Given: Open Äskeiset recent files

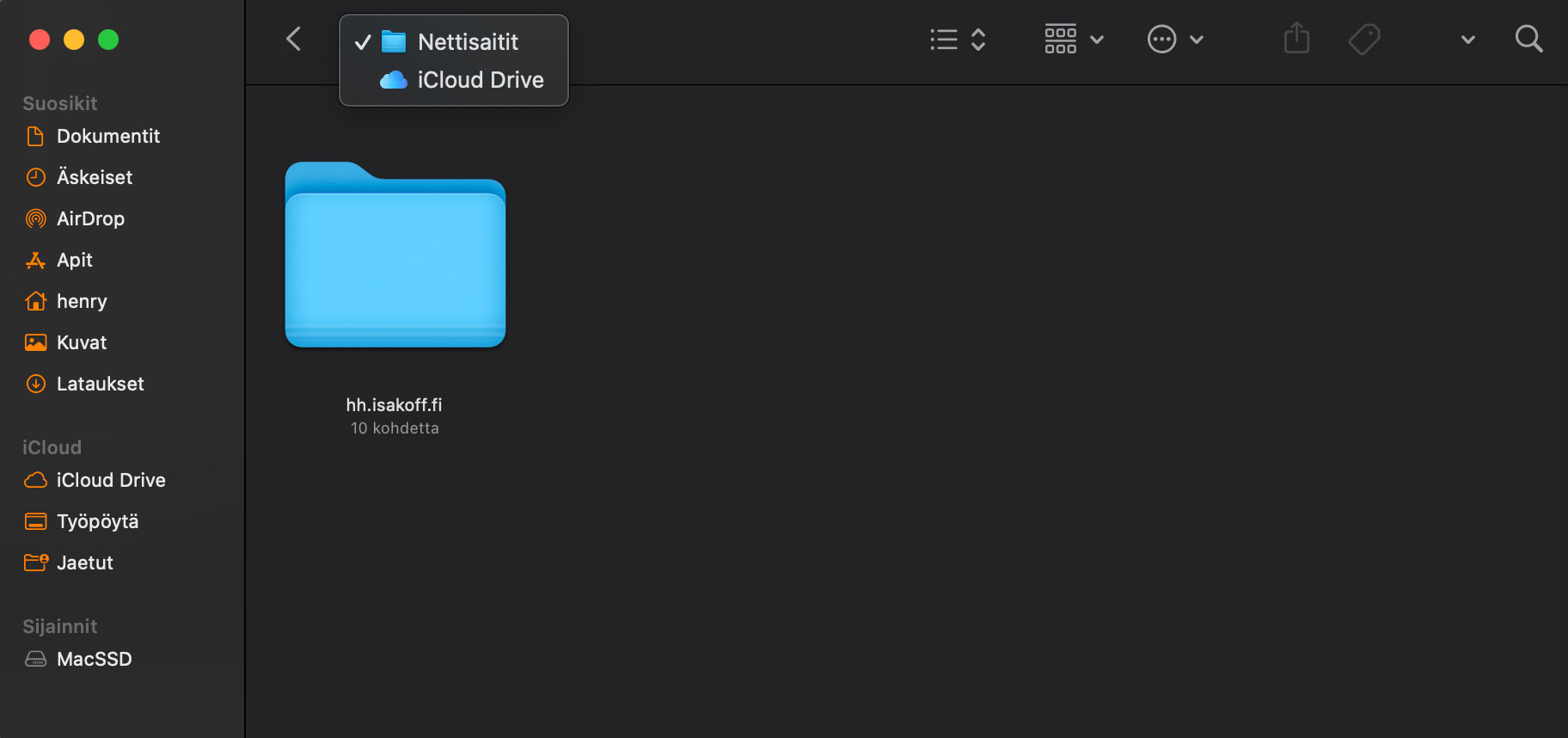Looking at the screenshot, I should coord(95,177).
